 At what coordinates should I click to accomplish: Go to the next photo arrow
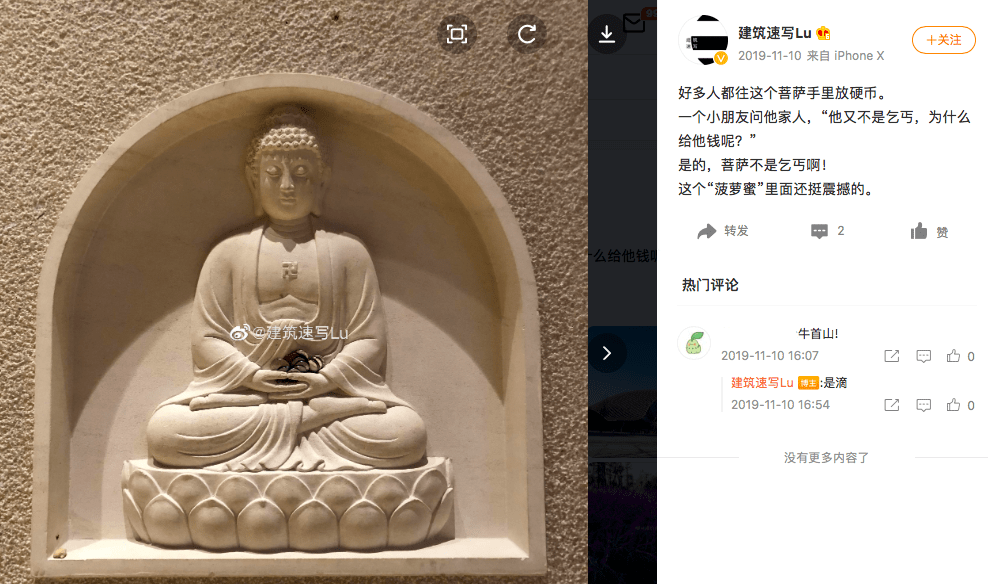[x=607, y=353]
